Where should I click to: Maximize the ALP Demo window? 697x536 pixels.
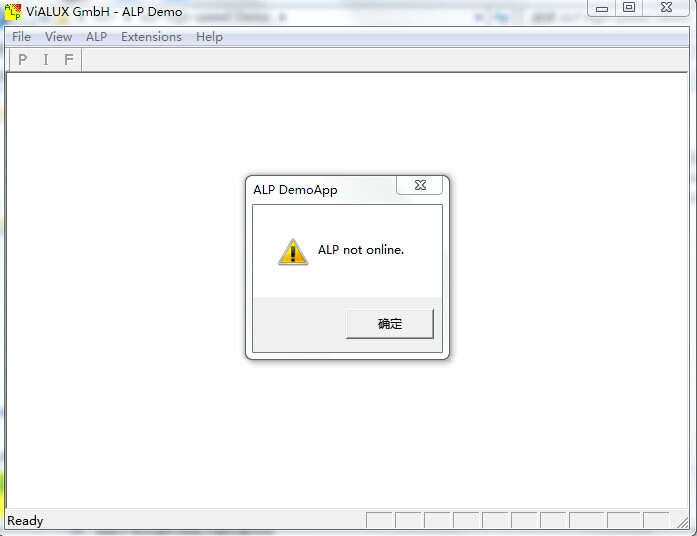coord(629,8)
